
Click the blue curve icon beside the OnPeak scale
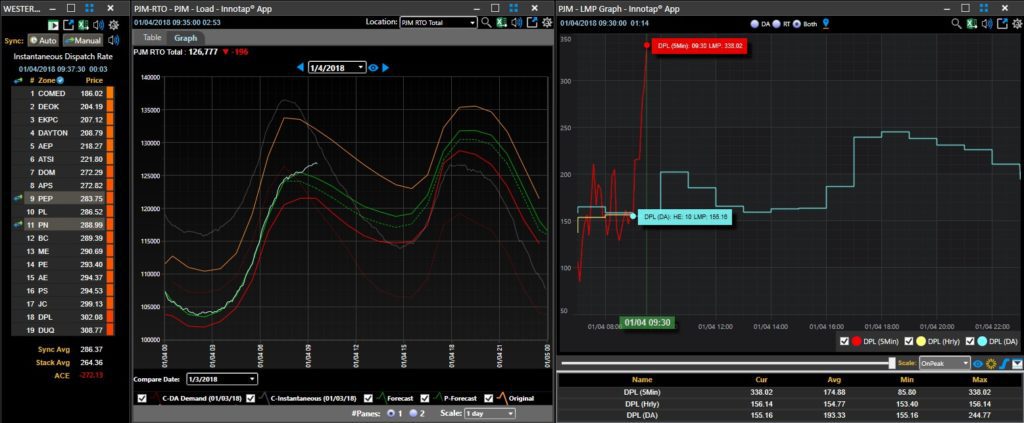click(x=1004, y=364)
